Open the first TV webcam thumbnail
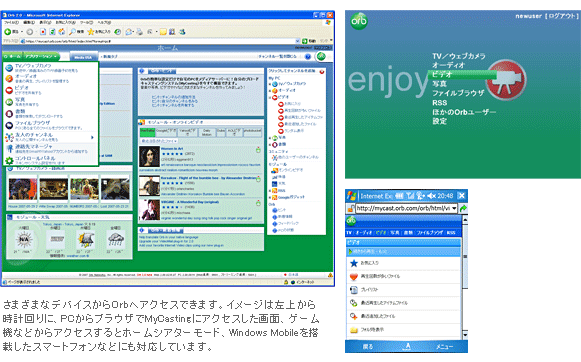581x362 pixels. [x=23, y=189]
